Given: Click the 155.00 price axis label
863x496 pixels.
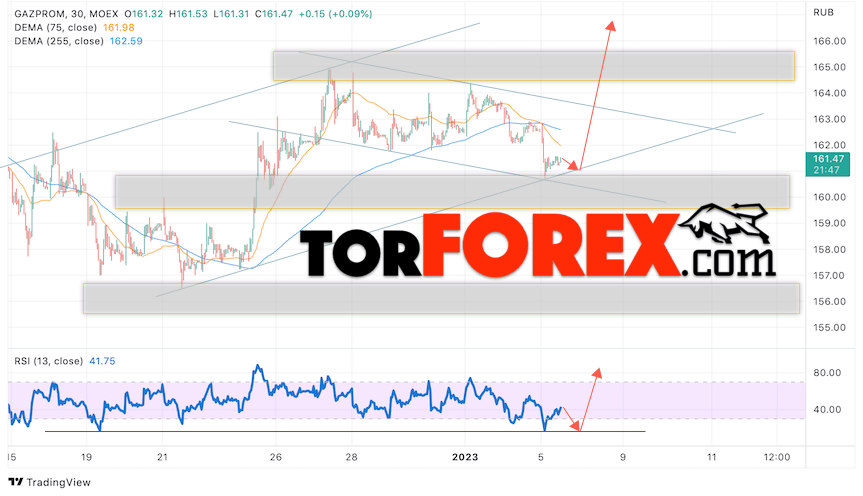Looking at the screenshot, I should coord(829,328).
